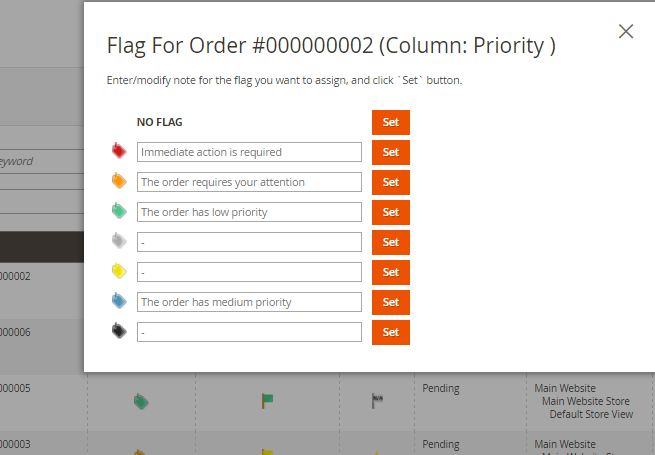Click the green tag icon in the dialog
The width and height of the screenshot is (655, 455).
click(119, 211)
